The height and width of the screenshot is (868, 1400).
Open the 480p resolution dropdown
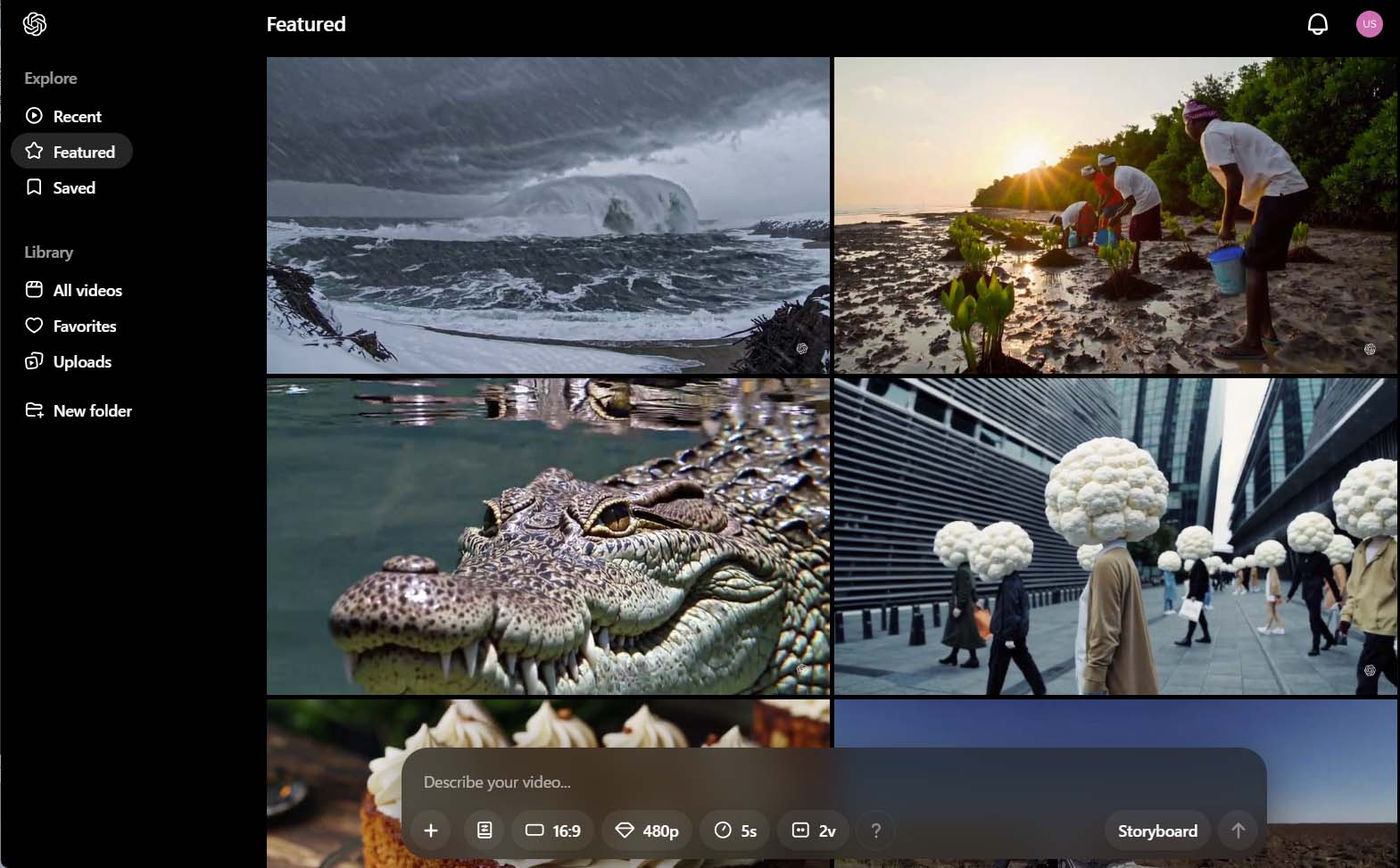click(648, 831)
